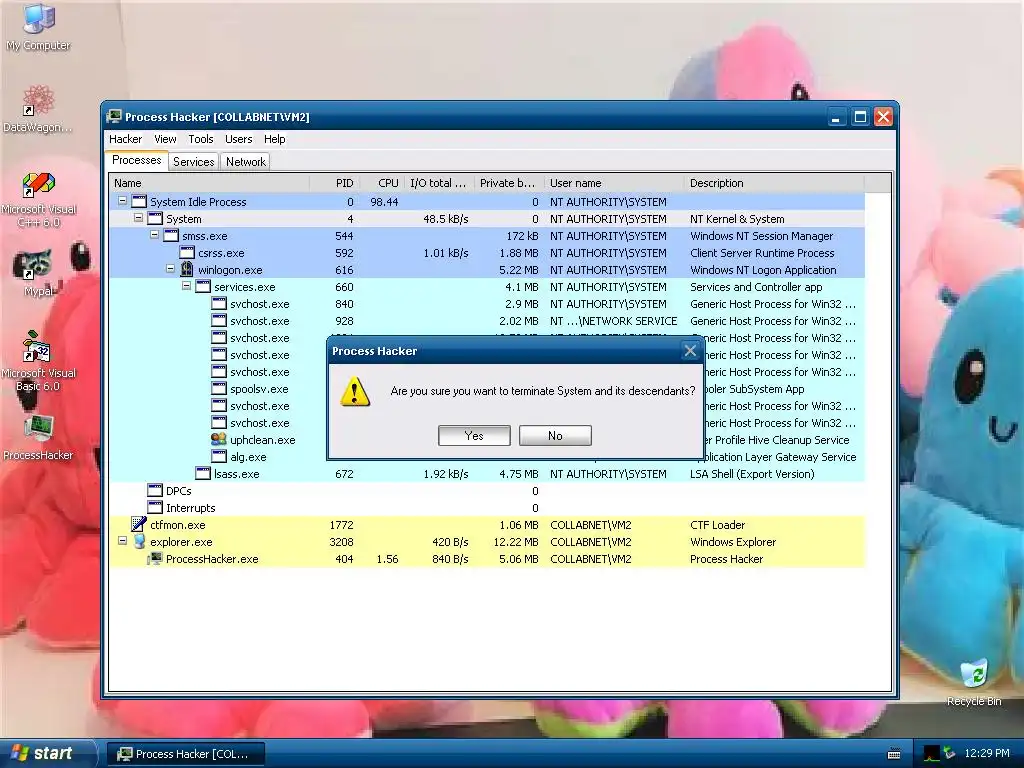Collapse the System Idle Process tree node
This screenshot has height=768, width=1024.
(x=122, y=201)
